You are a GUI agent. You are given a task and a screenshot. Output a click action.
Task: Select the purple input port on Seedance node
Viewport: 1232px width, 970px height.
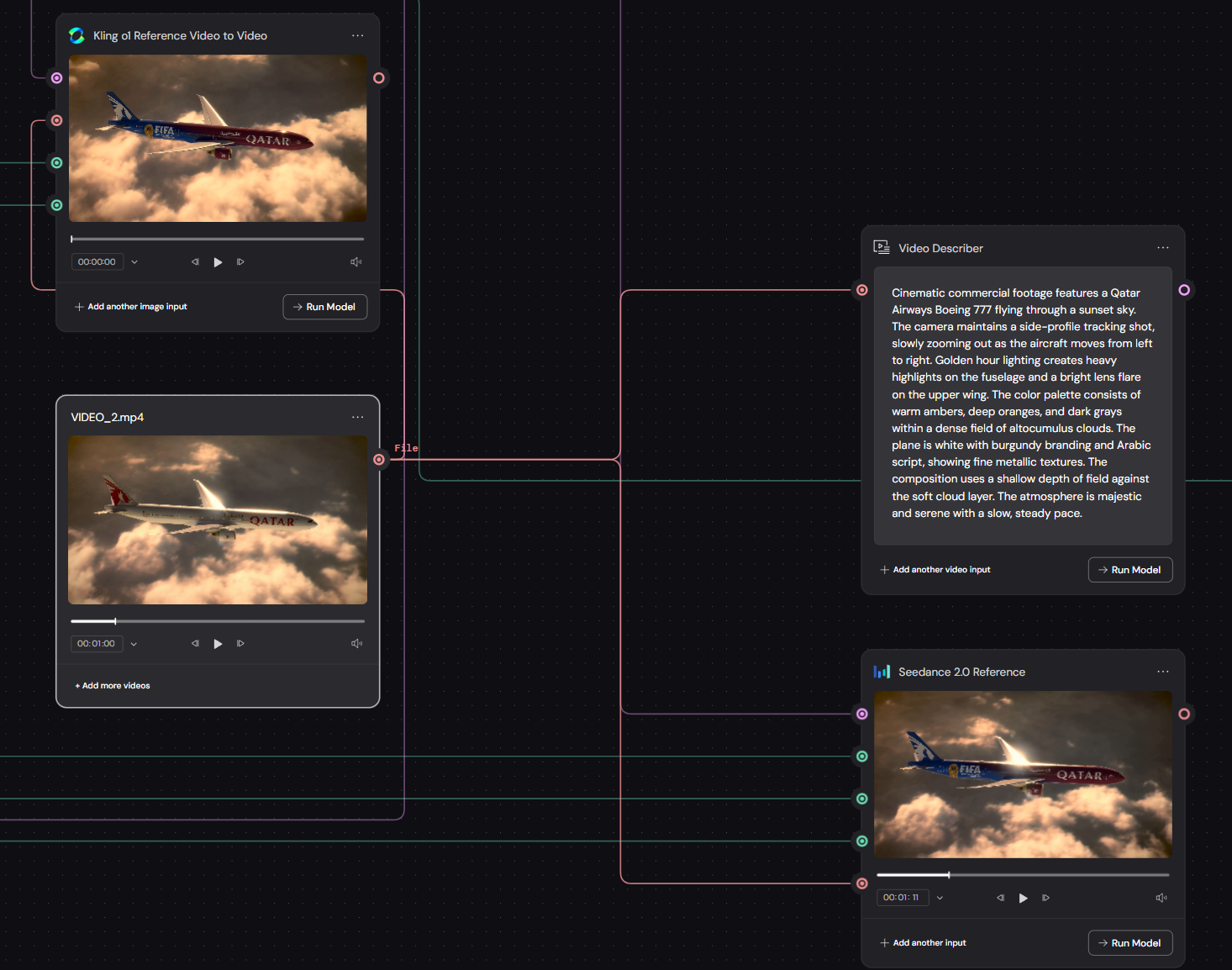pyautogui.click(x=862, y=714)
